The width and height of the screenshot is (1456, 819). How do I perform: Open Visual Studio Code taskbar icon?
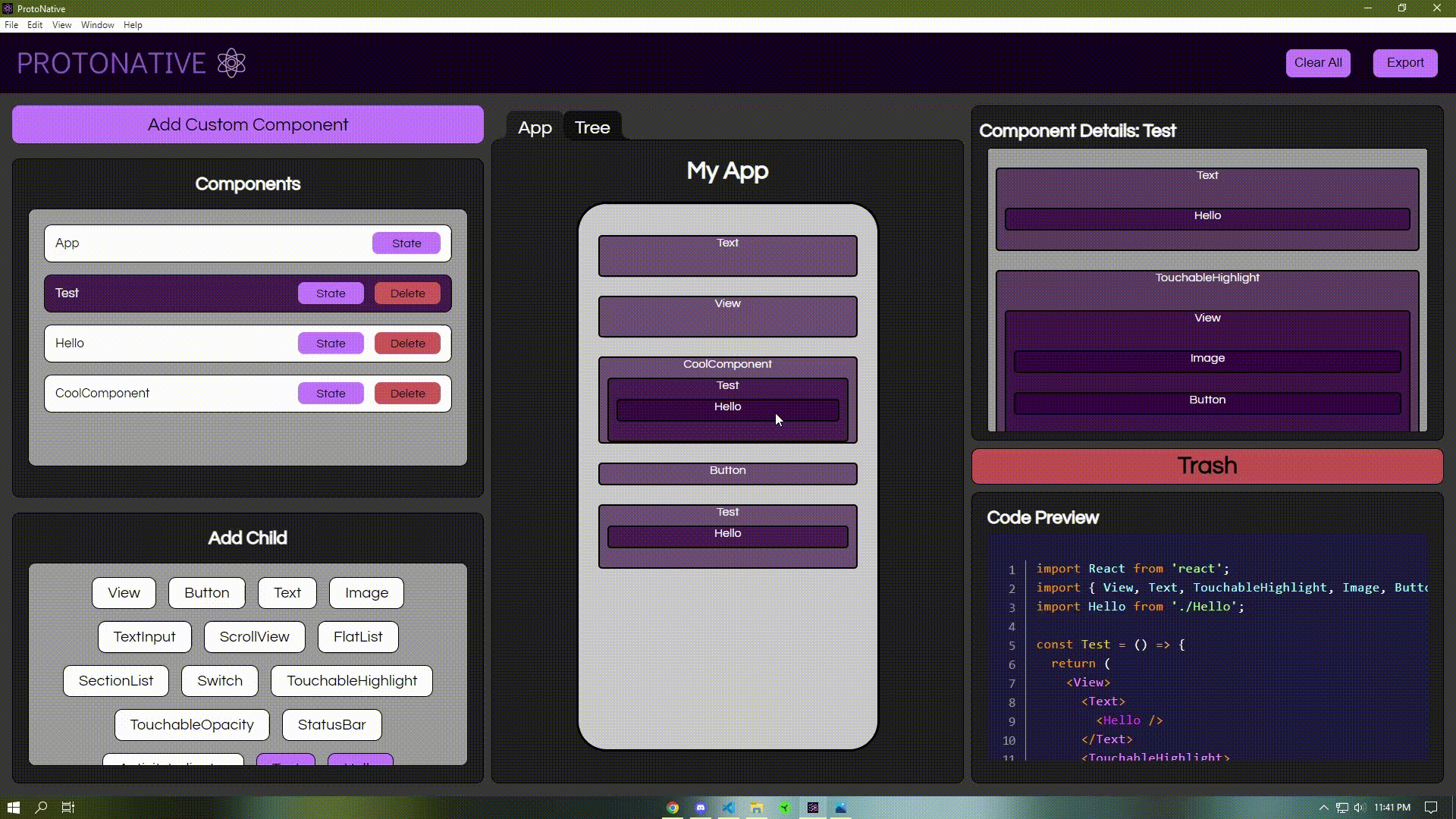coord(728,808)
